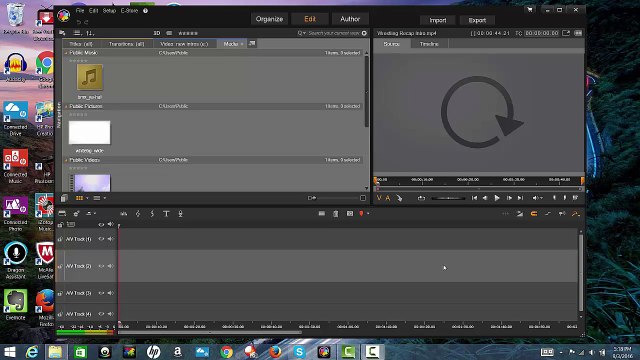The width and height of the screenshot is (640, 360).
Task: Click the preview scrubber bar
Action: (x=478, y=189)
